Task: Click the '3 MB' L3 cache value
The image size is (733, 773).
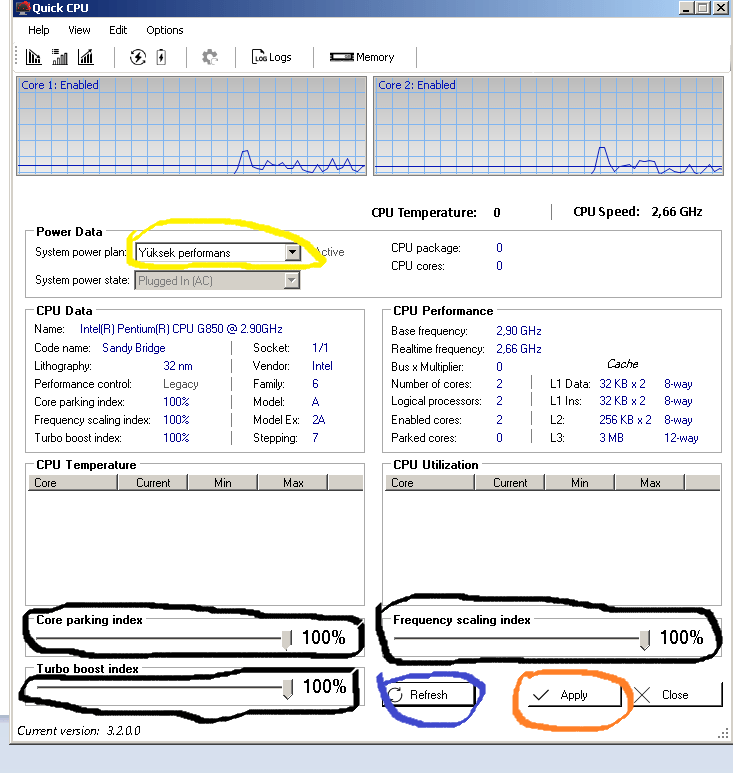Action: click(x=611, y=438)
